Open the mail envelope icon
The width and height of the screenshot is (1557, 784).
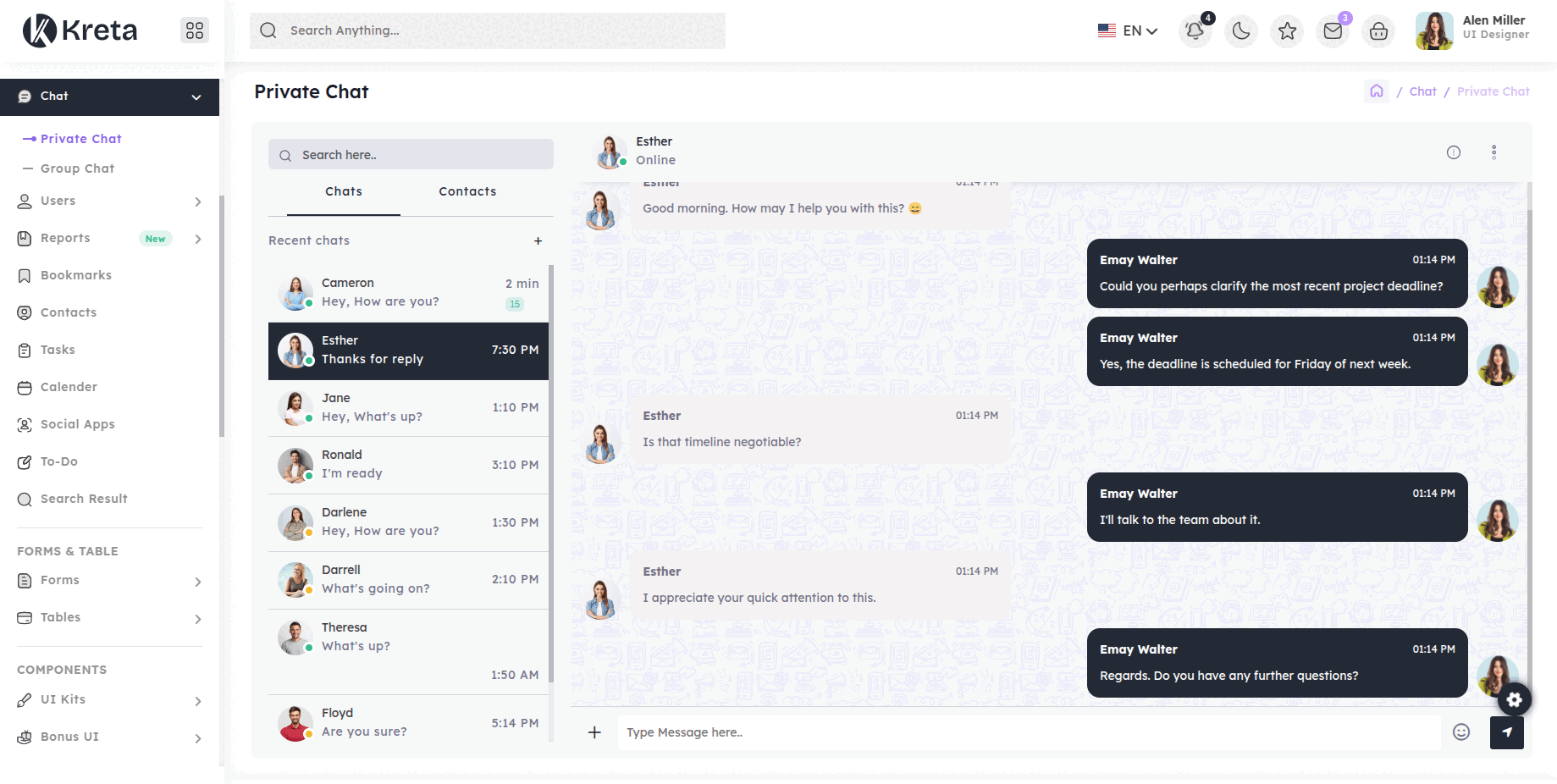tap(1333, 31)
